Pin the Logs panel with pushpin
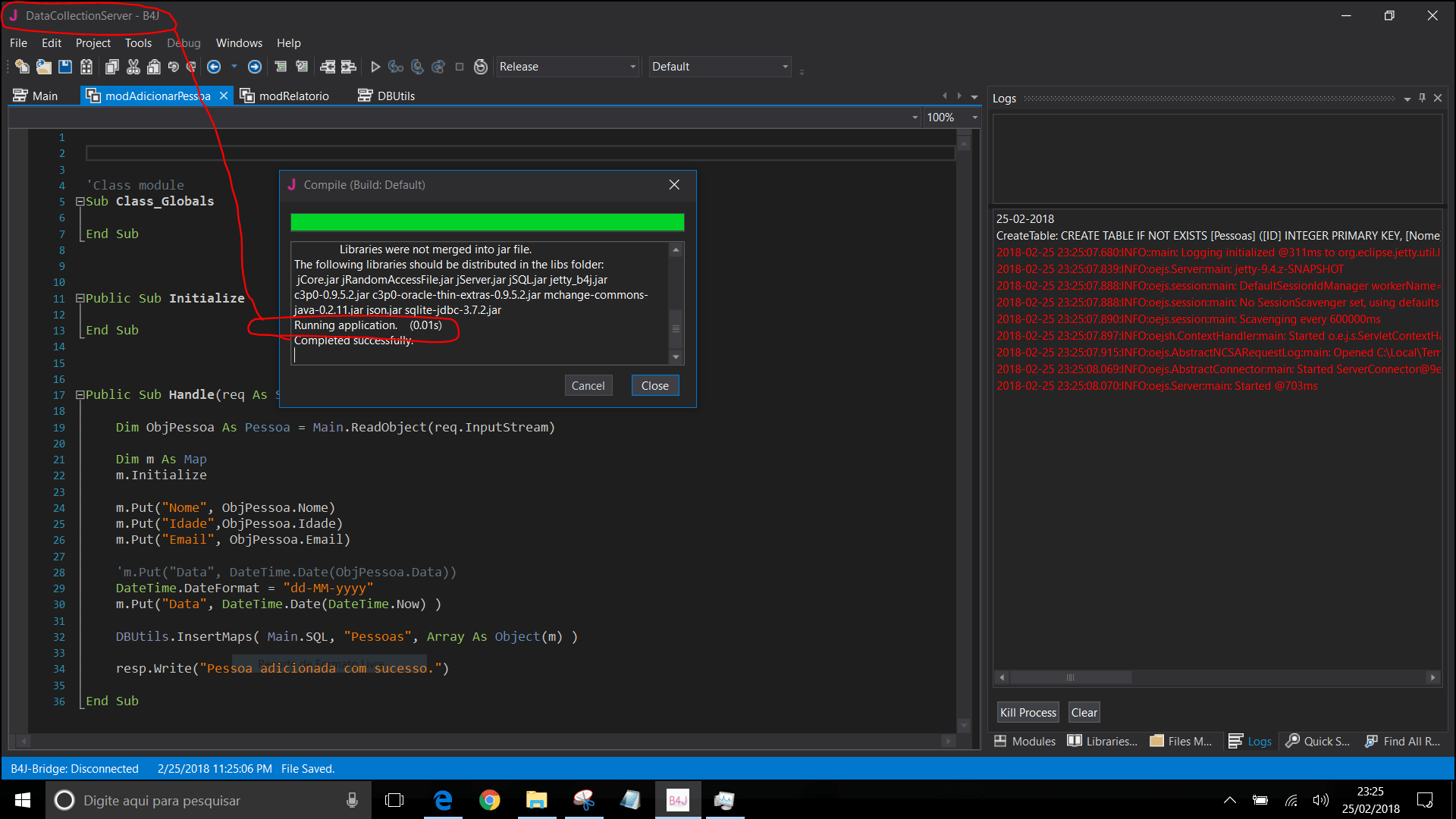This screenshot has width=1456, height=819. [1422, 98]
